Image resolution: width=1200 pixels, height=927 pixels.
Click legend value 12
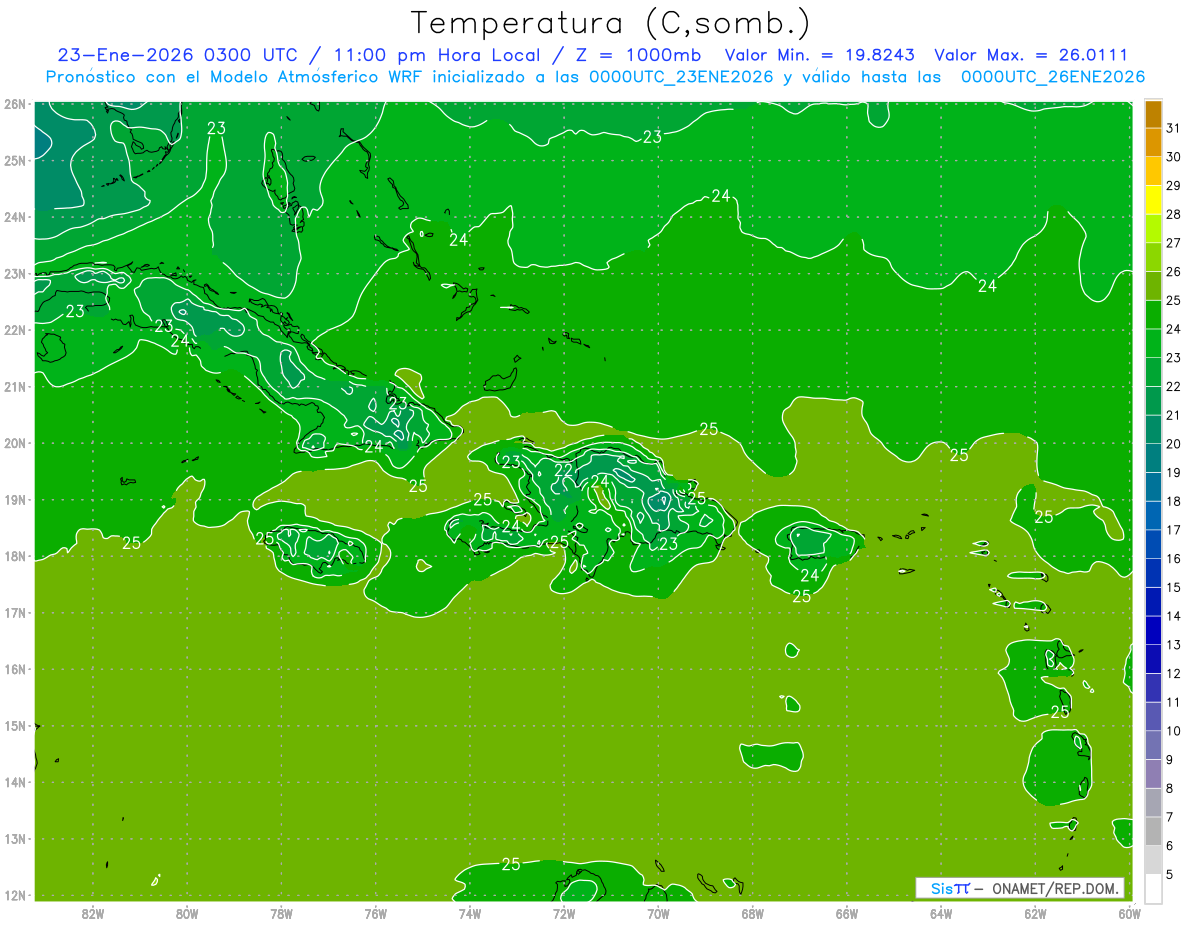tap(1173, 673)
